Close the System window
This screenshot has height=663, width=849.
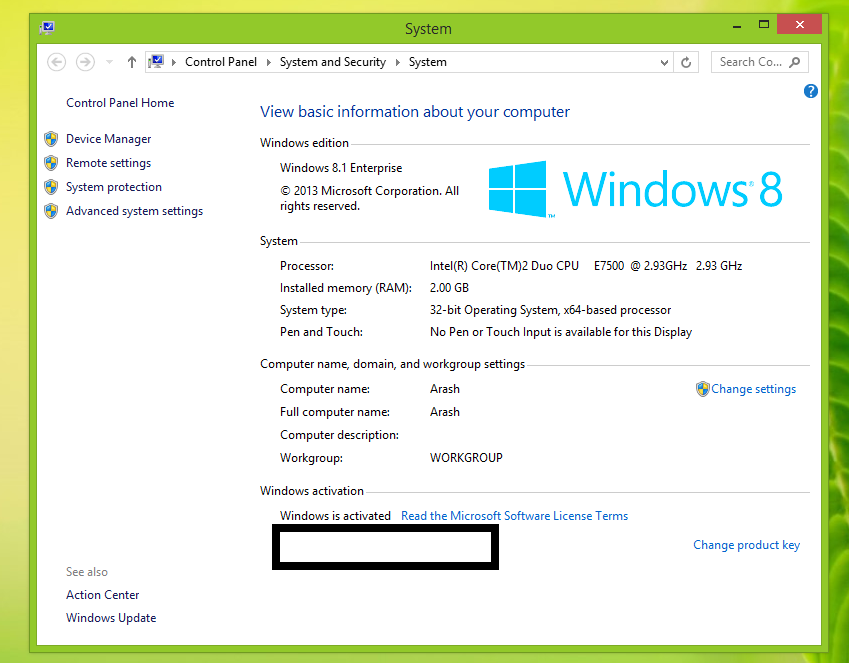[x=800, y=24]
